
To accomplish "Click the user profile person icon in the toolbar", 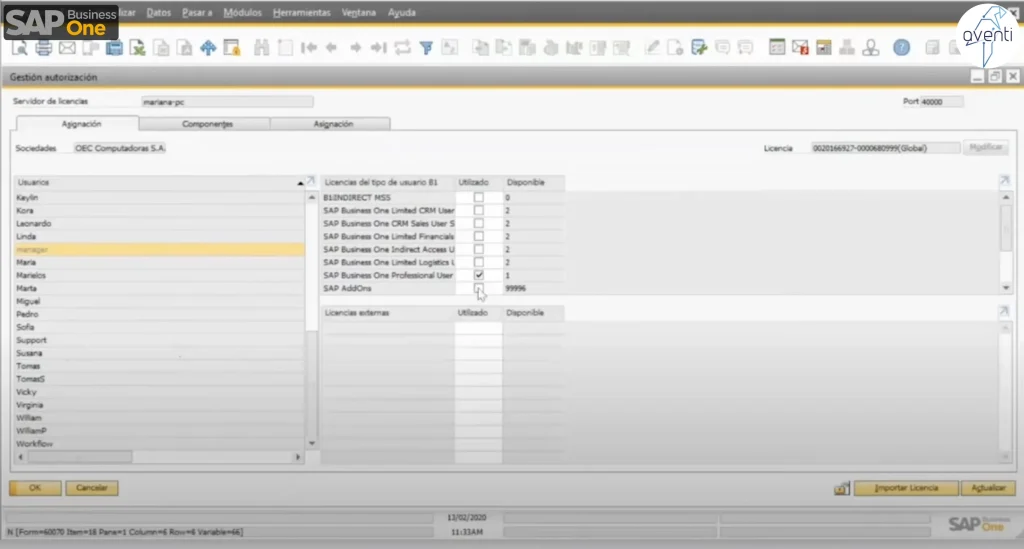I will coord(871,48).
